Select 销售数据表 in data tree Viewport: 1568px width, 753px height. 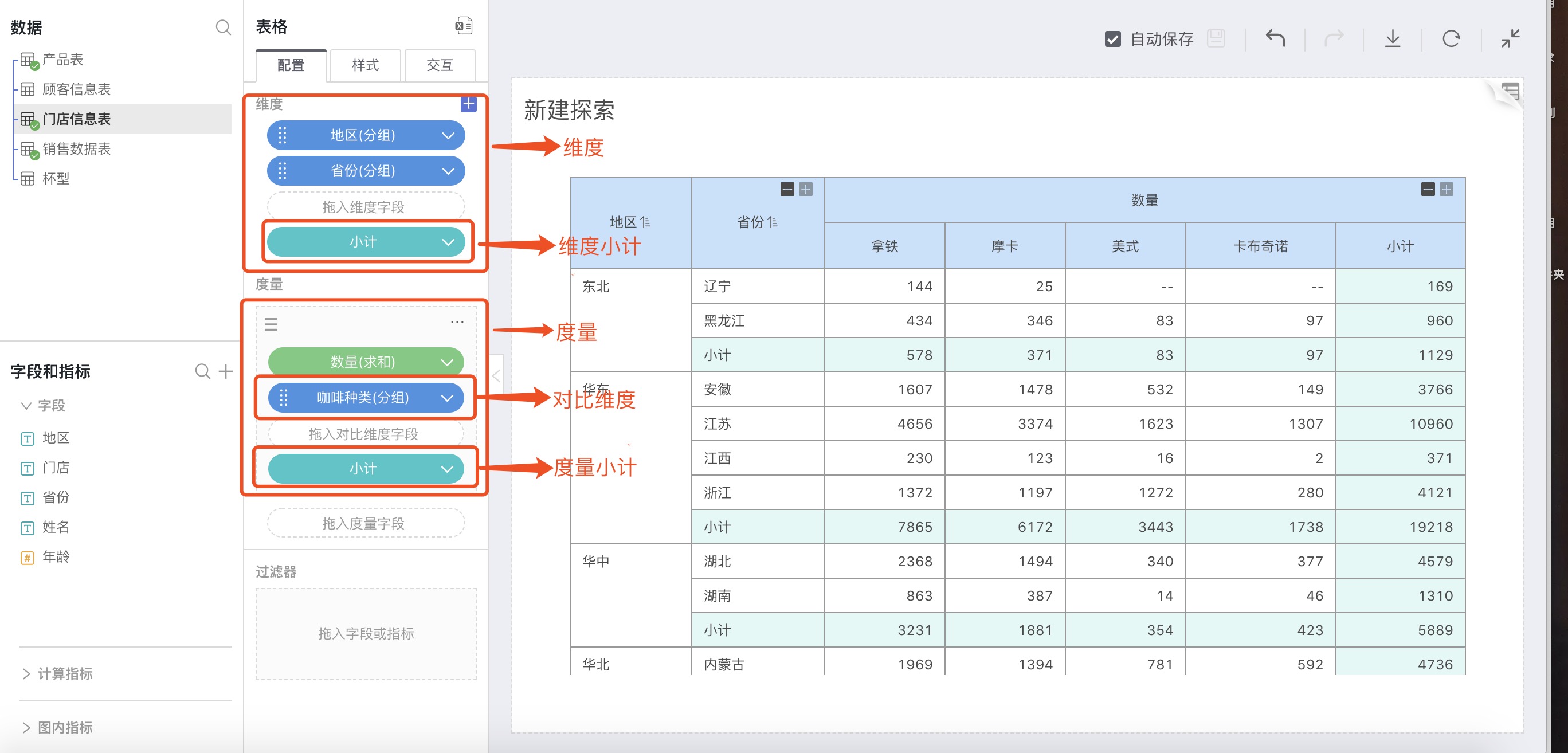click(76, 149)
